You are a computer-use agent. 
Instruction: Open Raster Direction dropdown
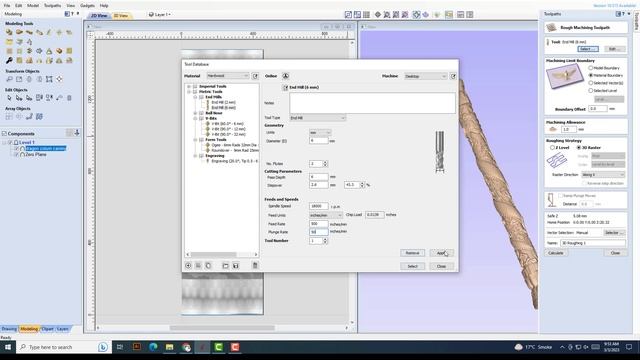[603, 175]
